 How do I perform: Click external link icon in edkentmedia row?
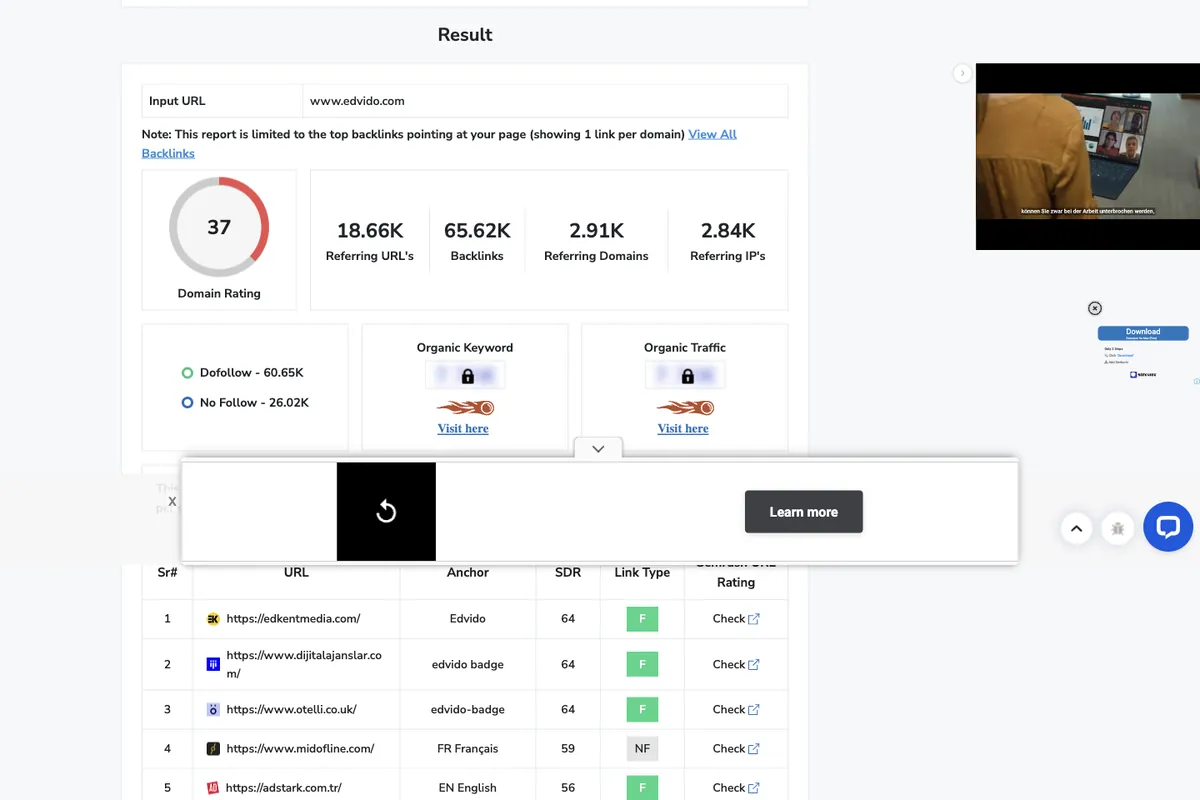(754, 619)
